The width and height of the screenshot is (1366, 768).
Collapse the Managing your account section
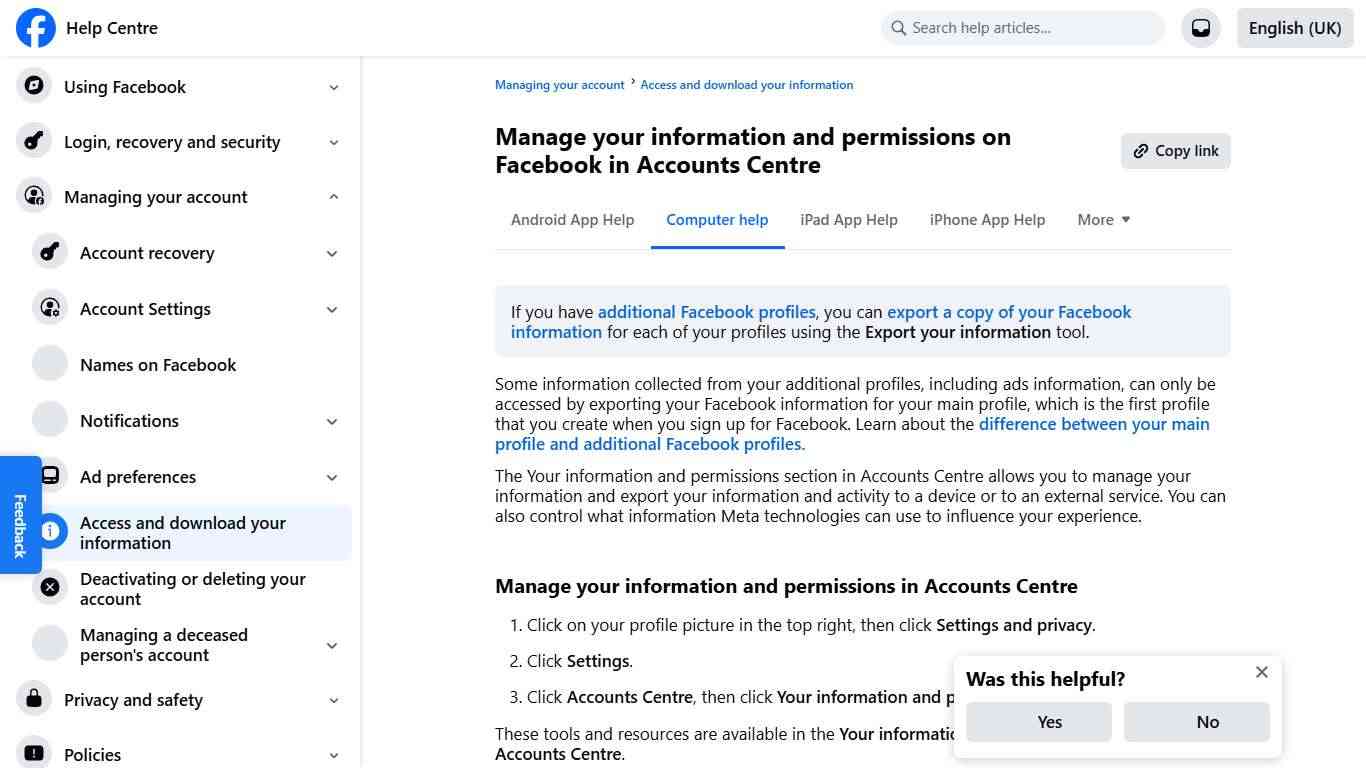pyautogui.click(x=333, y=196)
